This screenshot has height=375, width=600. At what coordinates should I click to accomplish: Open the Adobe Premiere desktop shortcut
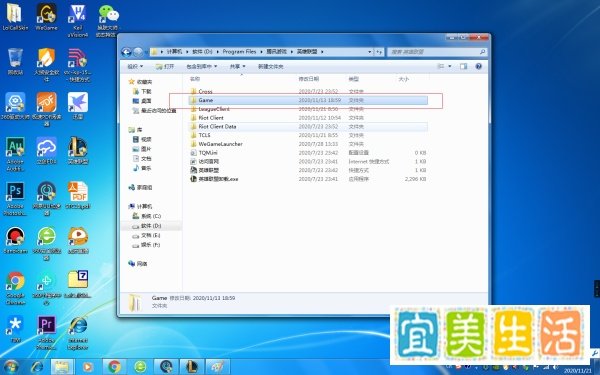tap(46, 333)
